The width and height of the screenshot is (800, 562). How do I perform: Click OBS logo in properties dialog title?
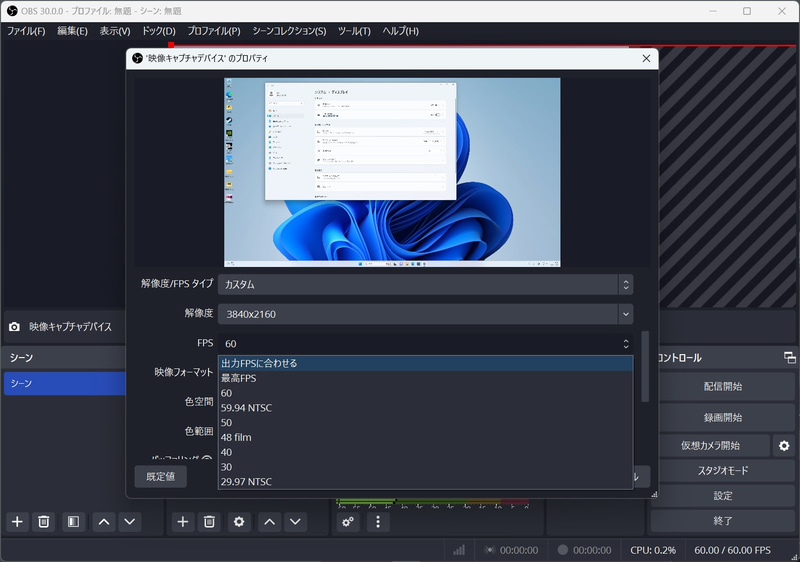pyautogui.click(x=137, y=58)
